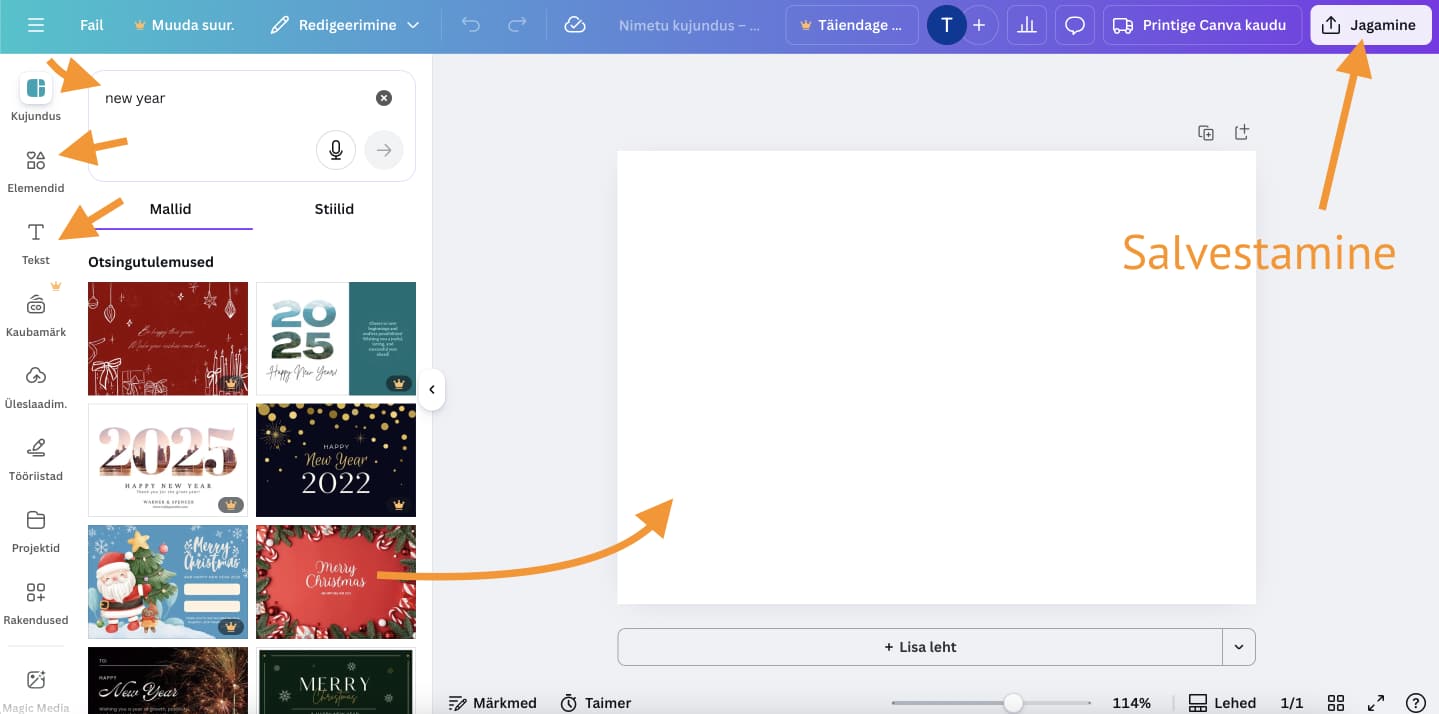Open the Fail menu

pyautogui.click(x=92, y=25)
